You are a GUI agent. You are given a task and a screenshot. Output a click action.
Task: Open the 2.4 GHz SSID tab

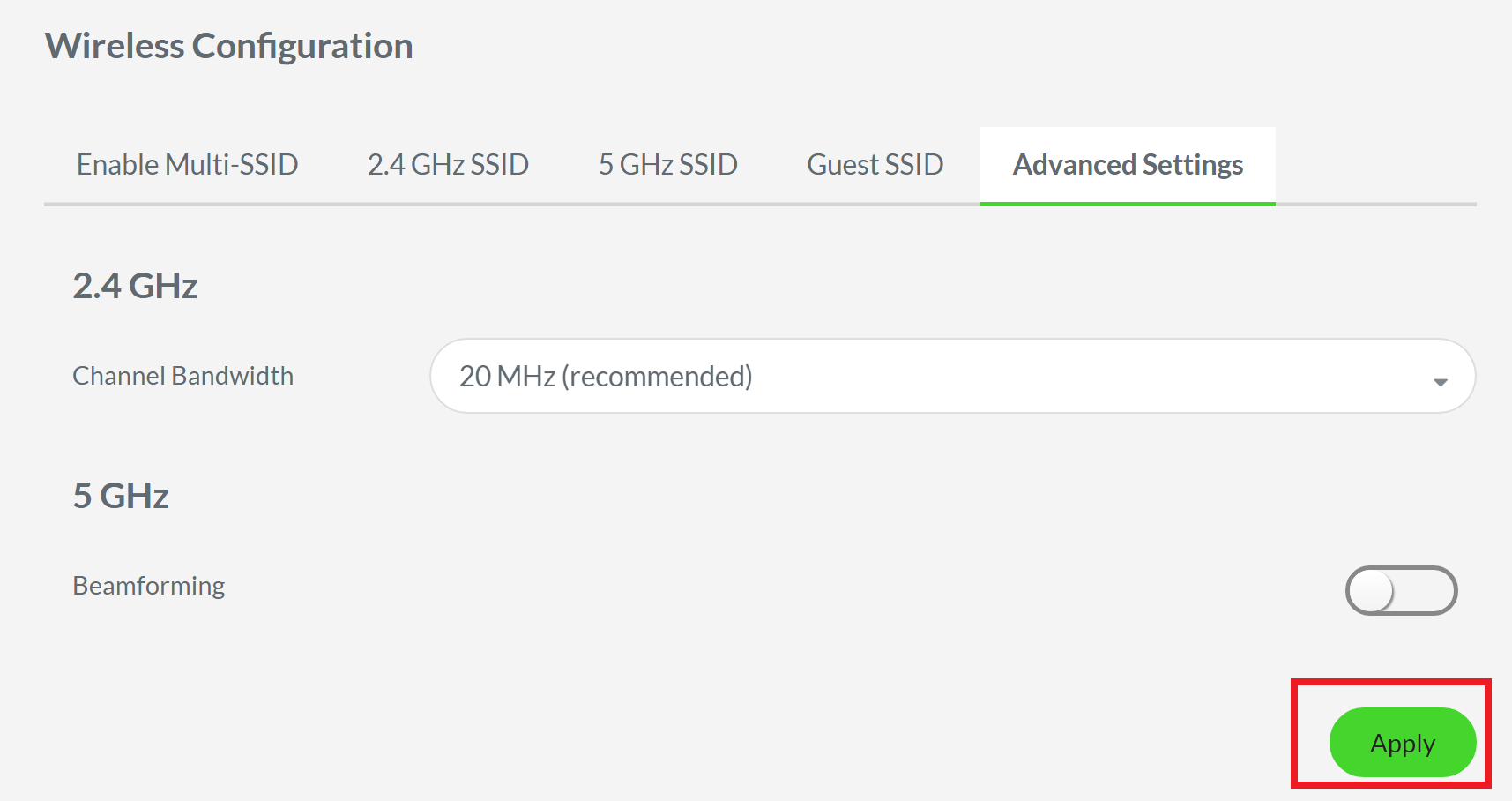(448, 164)
